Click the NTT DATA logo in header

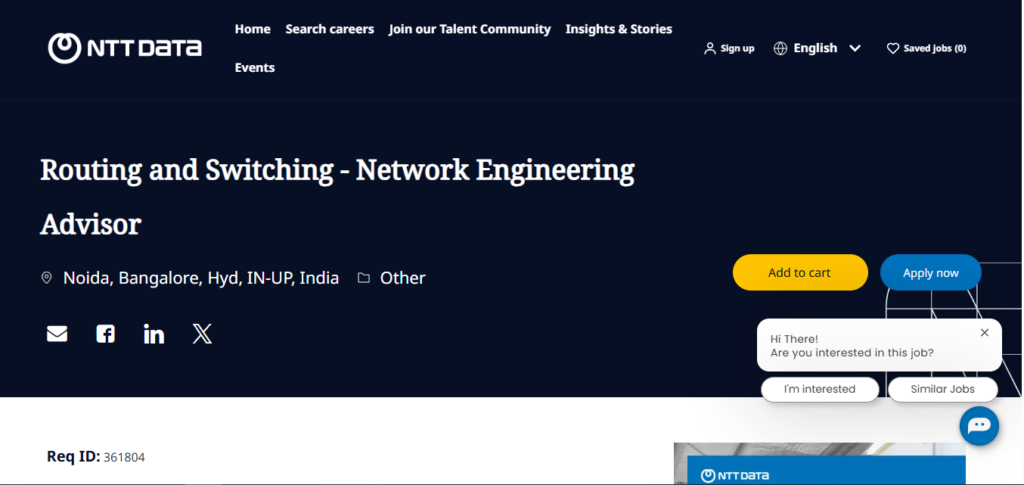point(125,48)
